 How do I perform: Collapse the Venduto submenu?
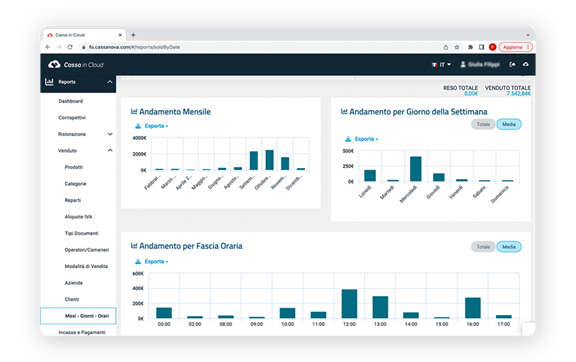[x=110, y=150]
